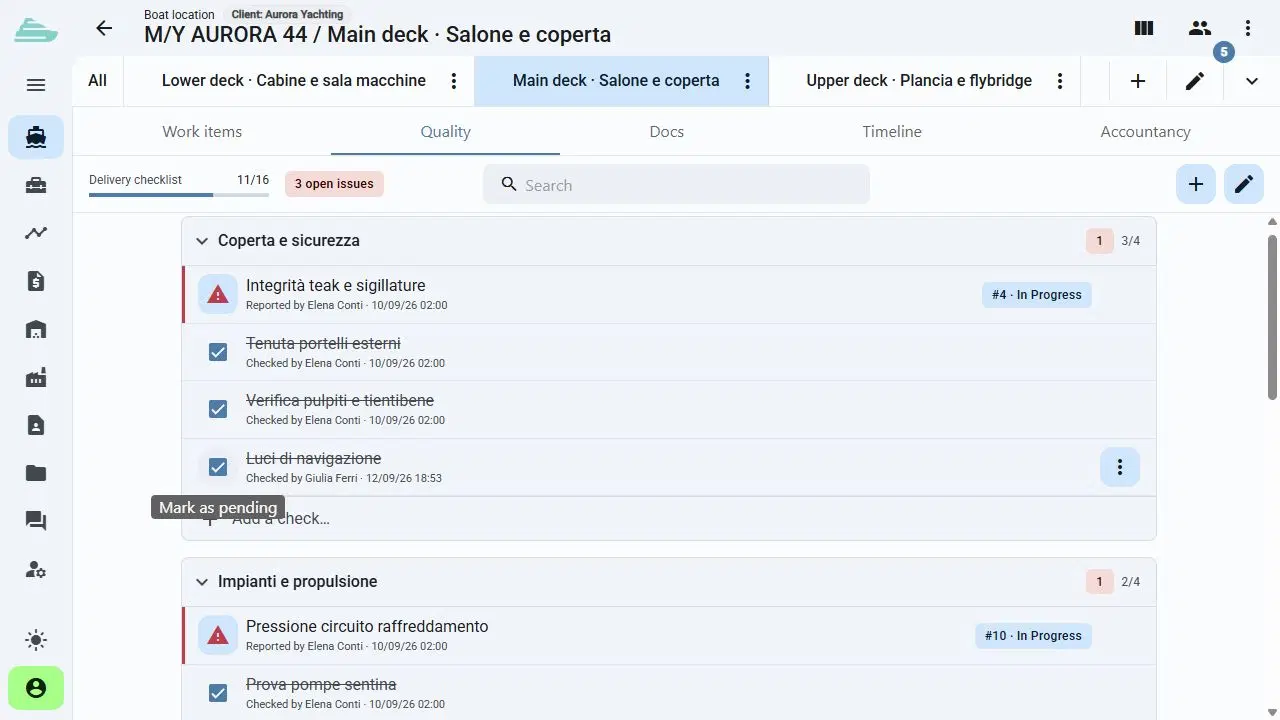Open the hamburger menu in sidebar
The image size is (1280, 720).
36,85
